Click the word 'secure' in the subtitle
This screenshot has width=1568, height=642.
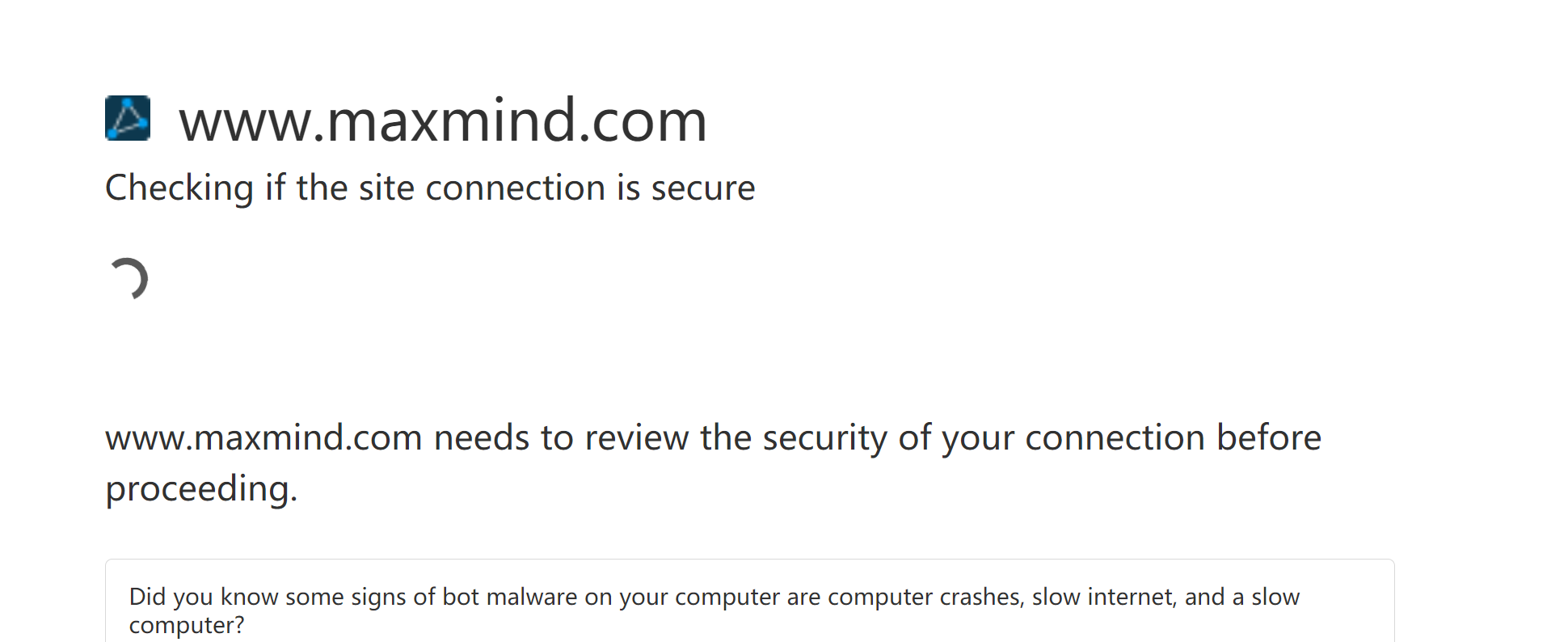(703, 188)
